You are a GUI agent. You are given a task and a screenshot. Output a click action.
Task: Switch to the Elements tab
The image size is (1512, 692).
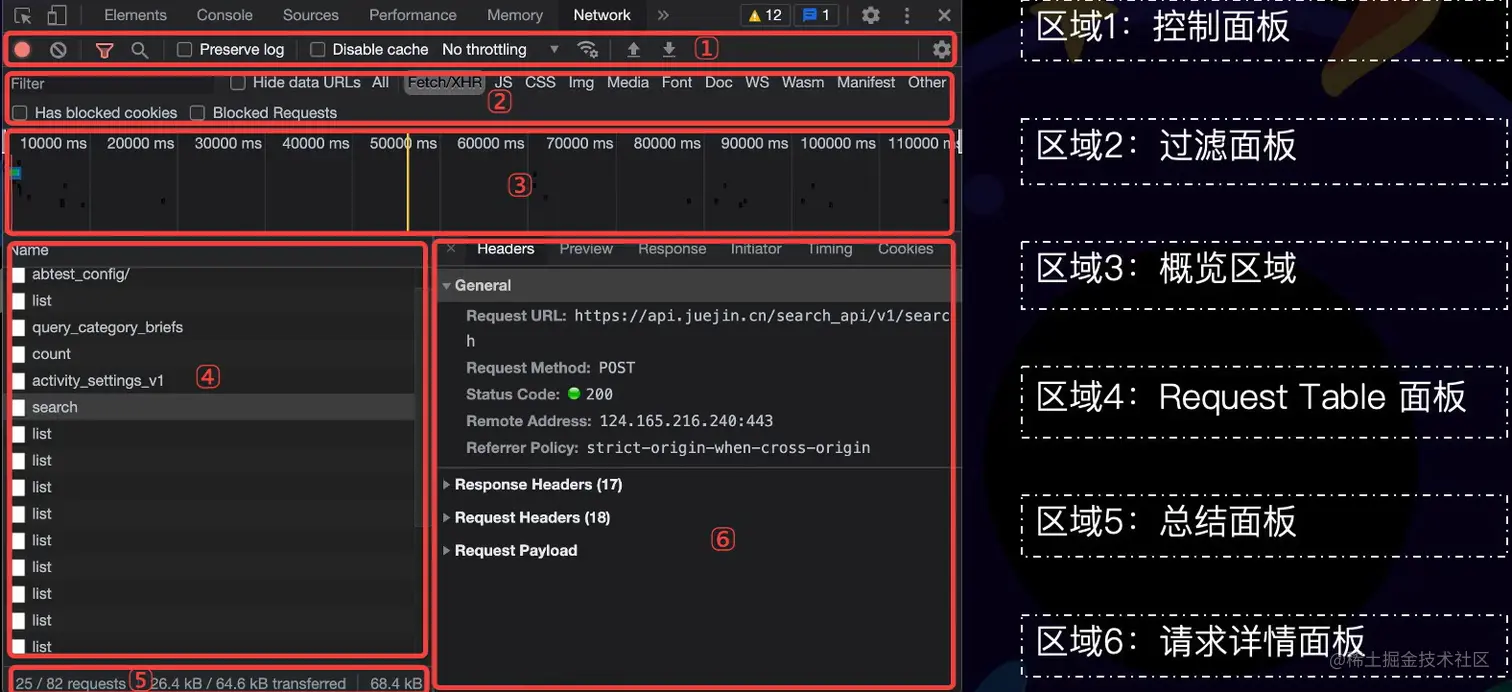[x=135, y=15]
